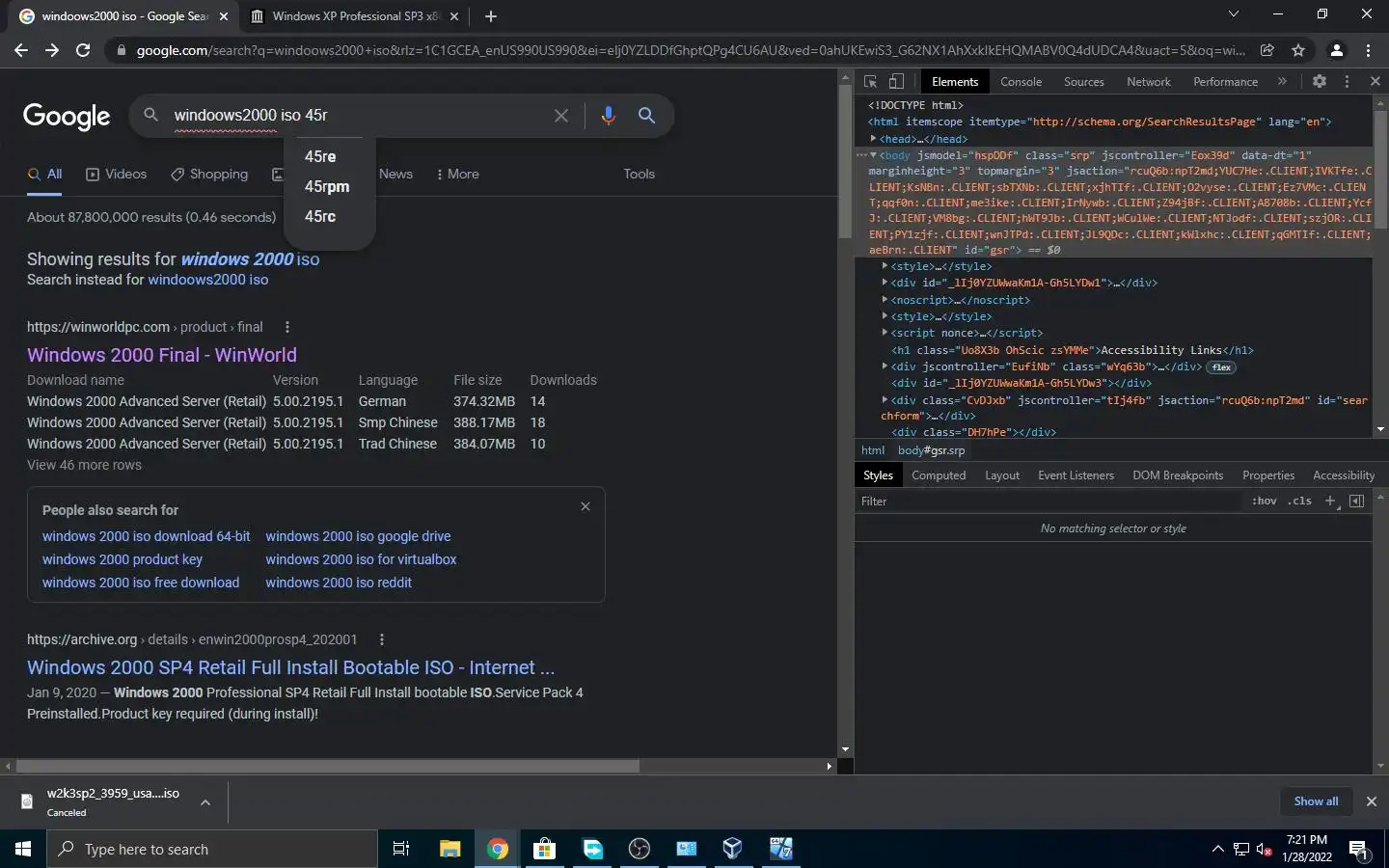1389x868 pixels.
Task: Open the Network tab in DevTools
Action: point(1148,82)
